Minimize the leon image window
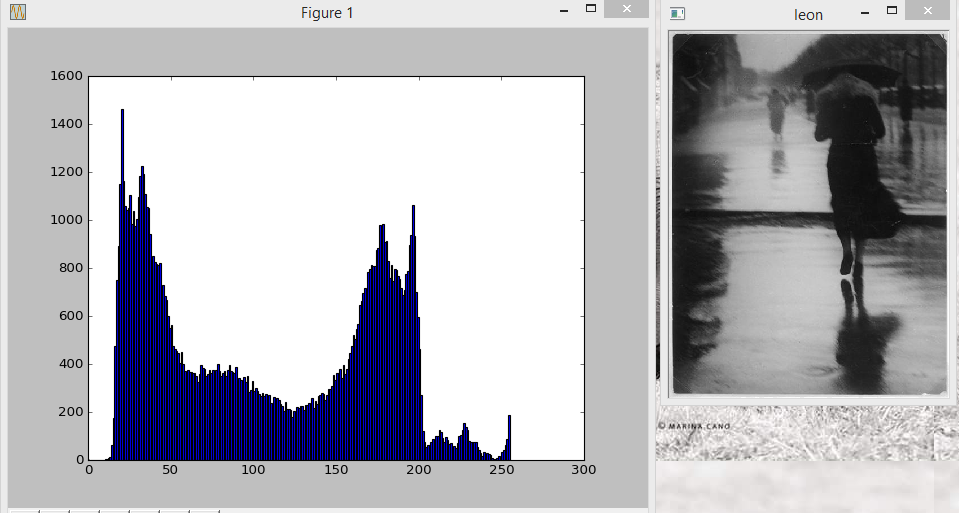This screenshot has width=959, height=513. point(865,12)
